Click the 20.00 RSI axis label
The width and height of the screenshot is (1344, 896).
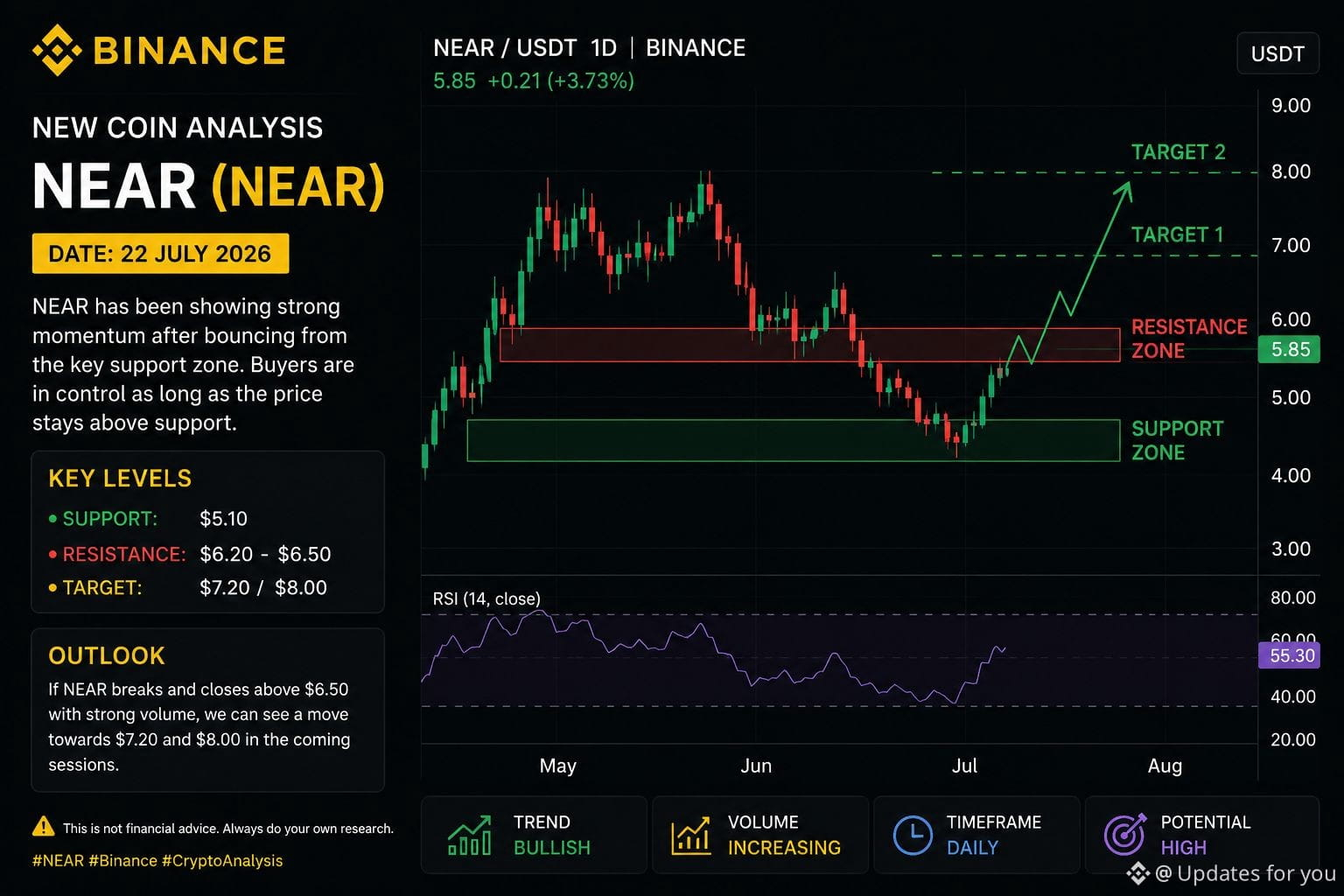click(1292, 739)
